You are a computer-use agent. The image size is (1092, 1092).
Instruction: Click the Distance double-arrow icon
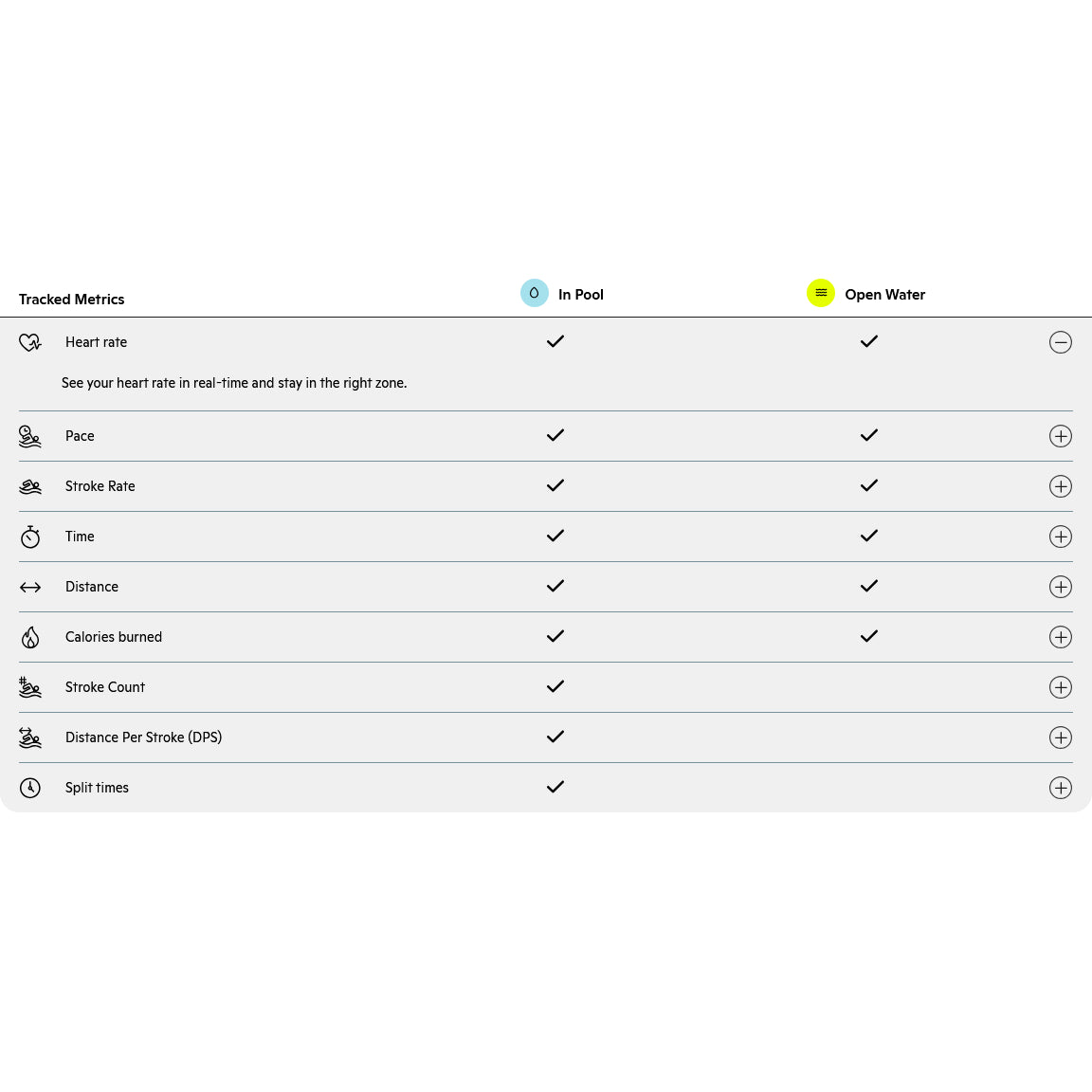pyautogui.click(x=30, y=587)
